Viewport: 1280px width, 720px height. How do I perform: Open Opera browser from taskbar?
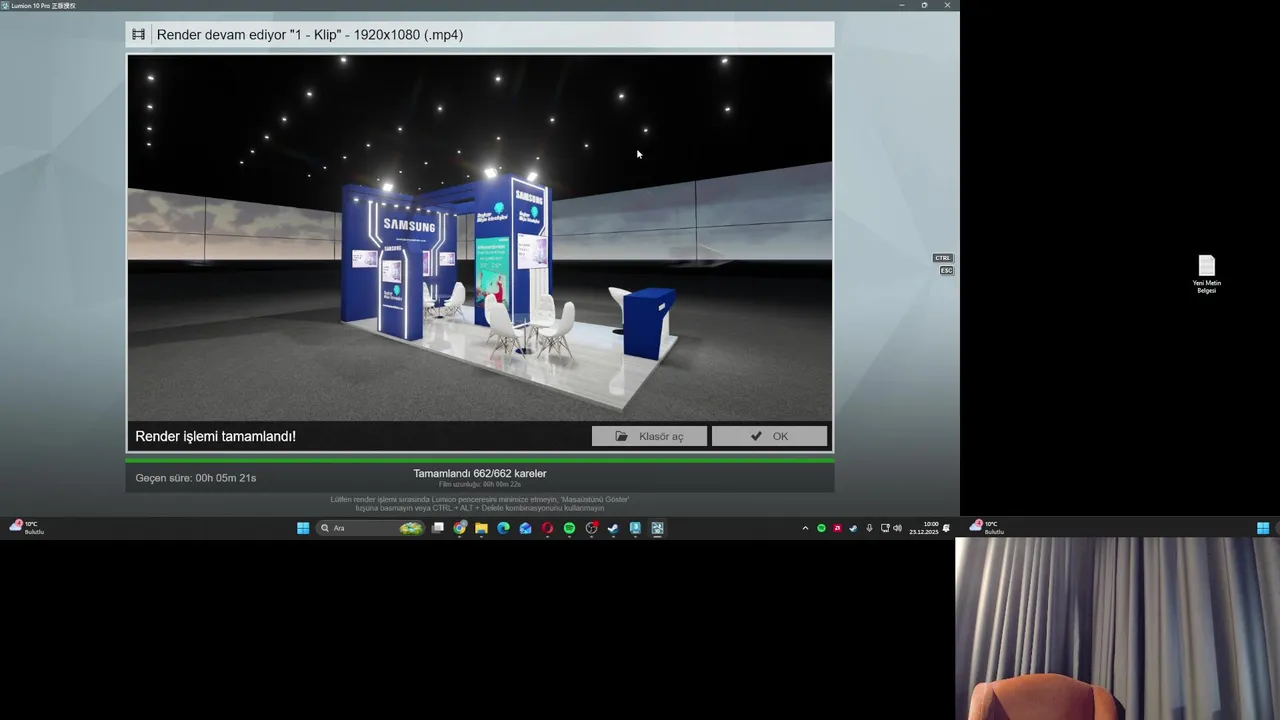[x=547, y=528]
